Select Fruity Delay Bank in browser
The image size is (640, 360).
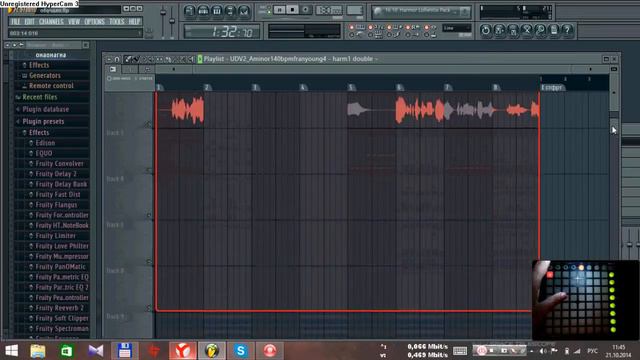point(61,184)
